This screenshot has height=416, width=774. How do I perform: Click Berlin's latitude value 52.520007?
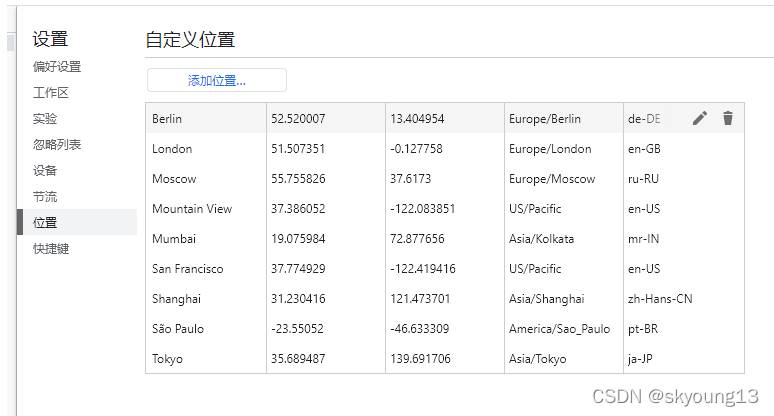298,119
